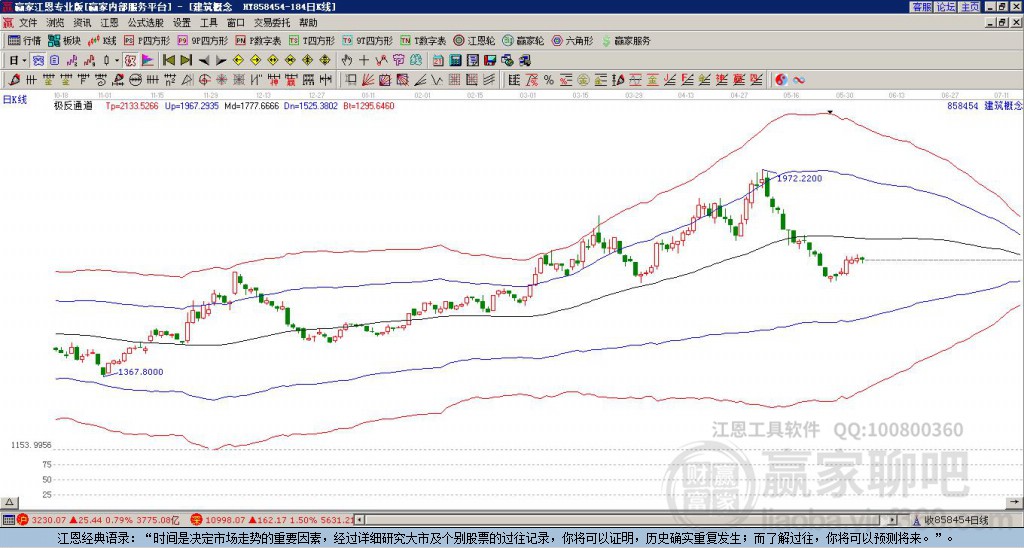
Task: Open the P四方形 Gann square tool
Action: [148, 40]
